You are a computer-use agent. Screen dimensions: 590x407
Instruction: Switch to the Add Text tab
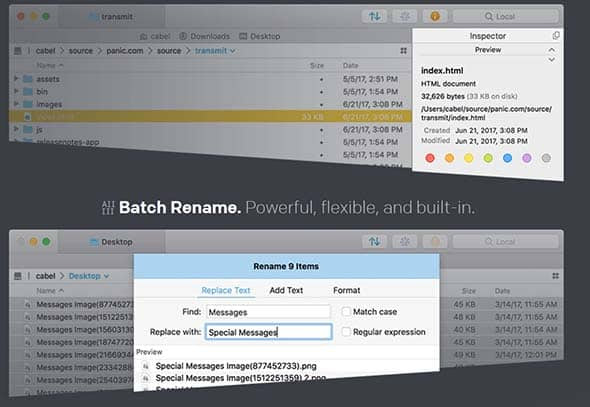[x=286, y=290]
